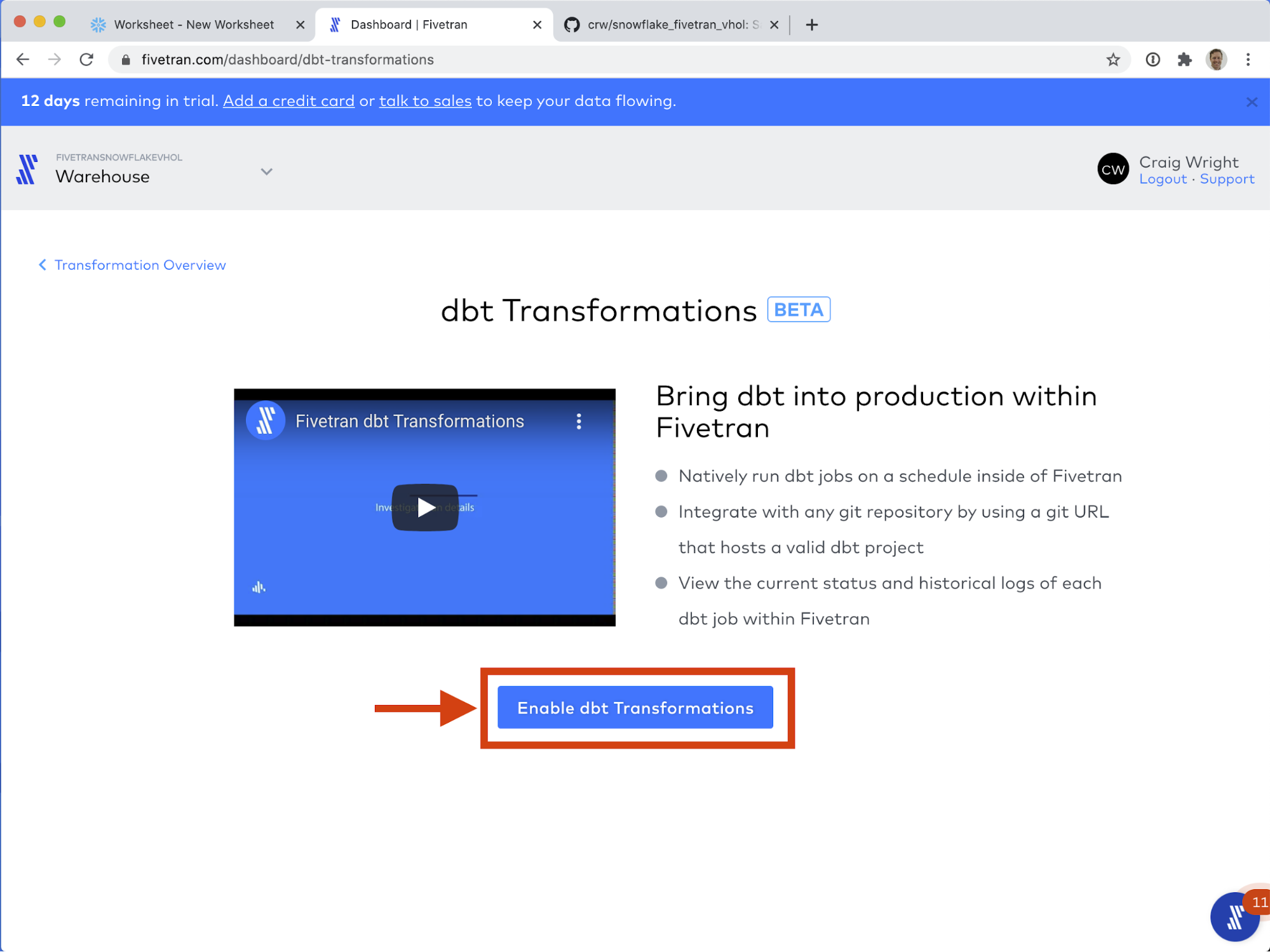Click the Fivetran logo in header

click(x=27, y=170)
